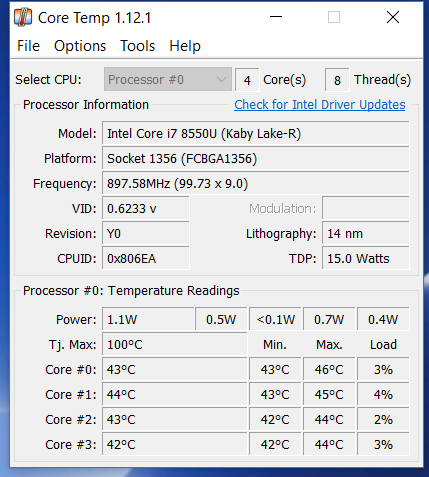429x477 pixels.
Task: Click Core #2 minimum temperature 42°C
Action: coord(275,419)
